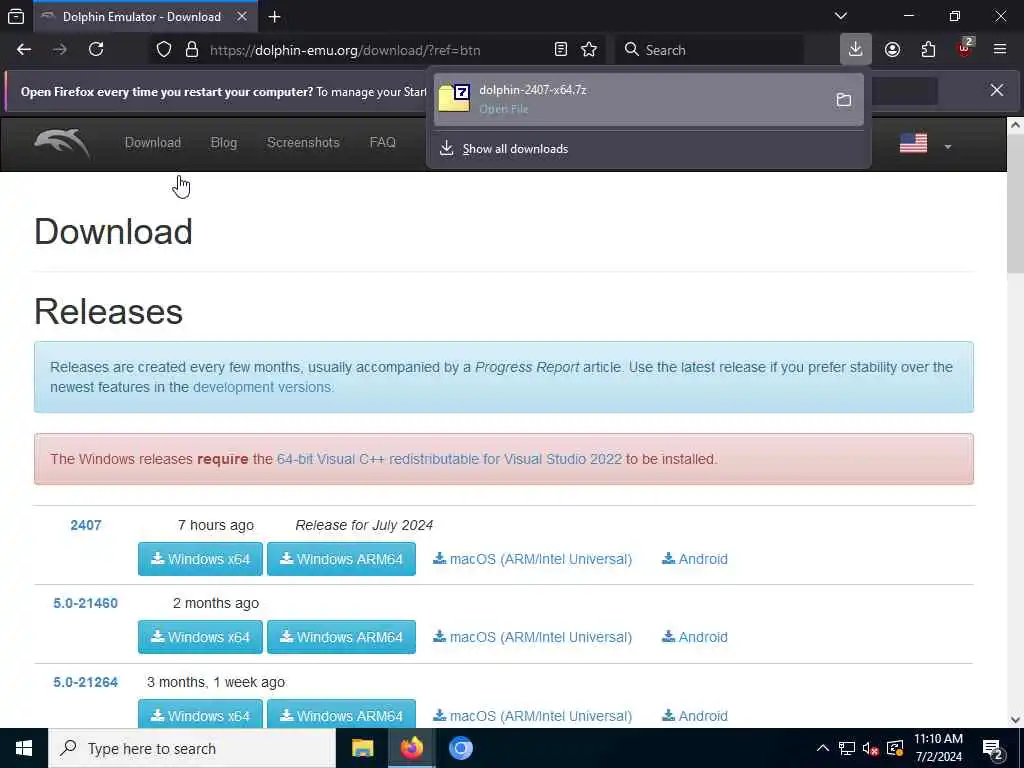Click the uBlock extension icon

click(965, 49)
